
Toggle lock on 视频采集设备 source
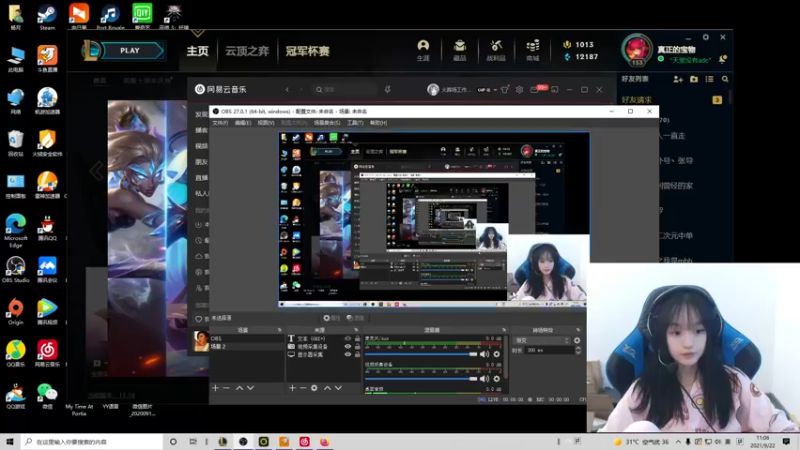(x=357, y=346)
